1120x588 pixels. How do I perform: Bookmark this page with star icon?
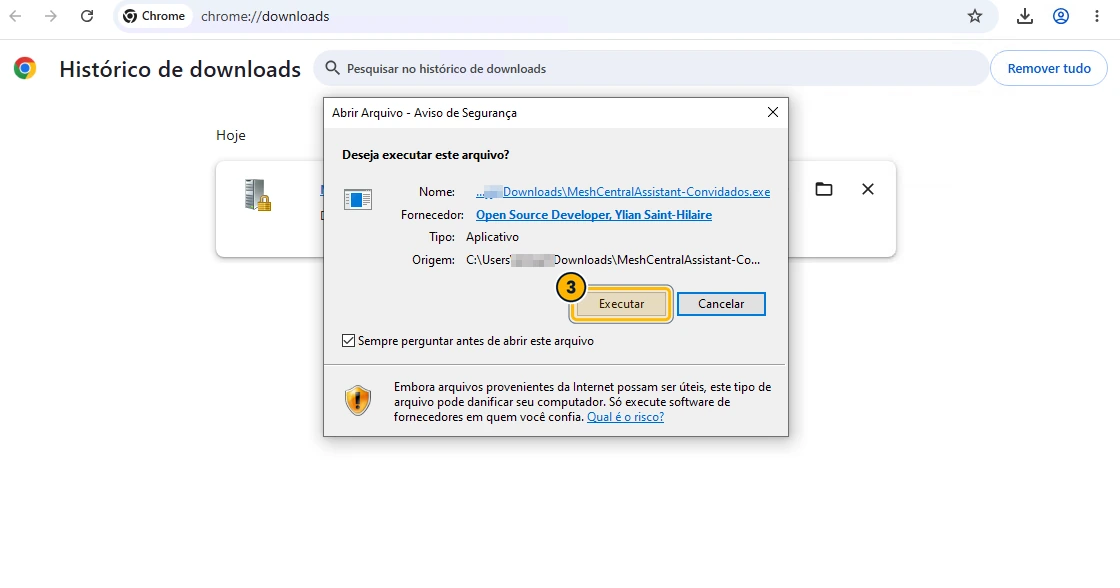click(x=975, y=16)
